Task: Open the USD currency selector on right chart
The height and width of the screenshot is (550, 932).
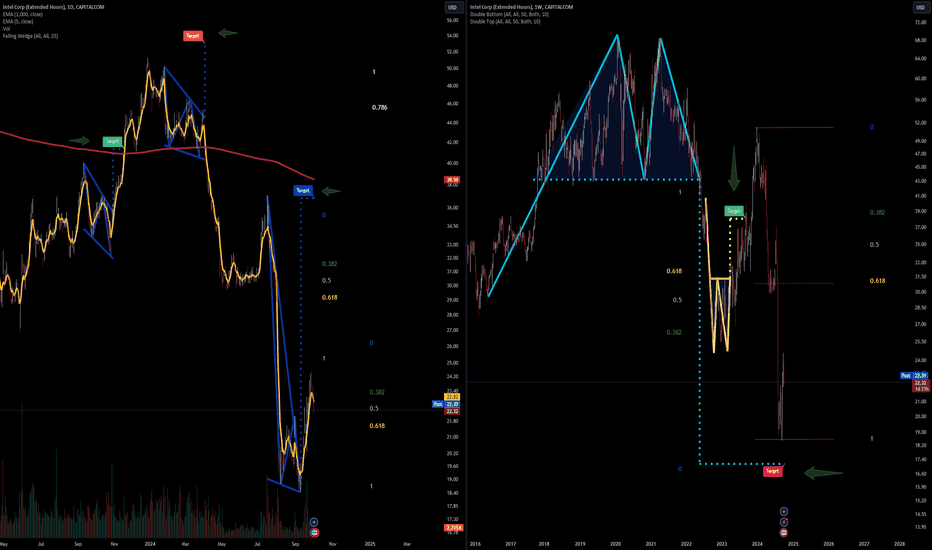Action: tap(920, 7)
